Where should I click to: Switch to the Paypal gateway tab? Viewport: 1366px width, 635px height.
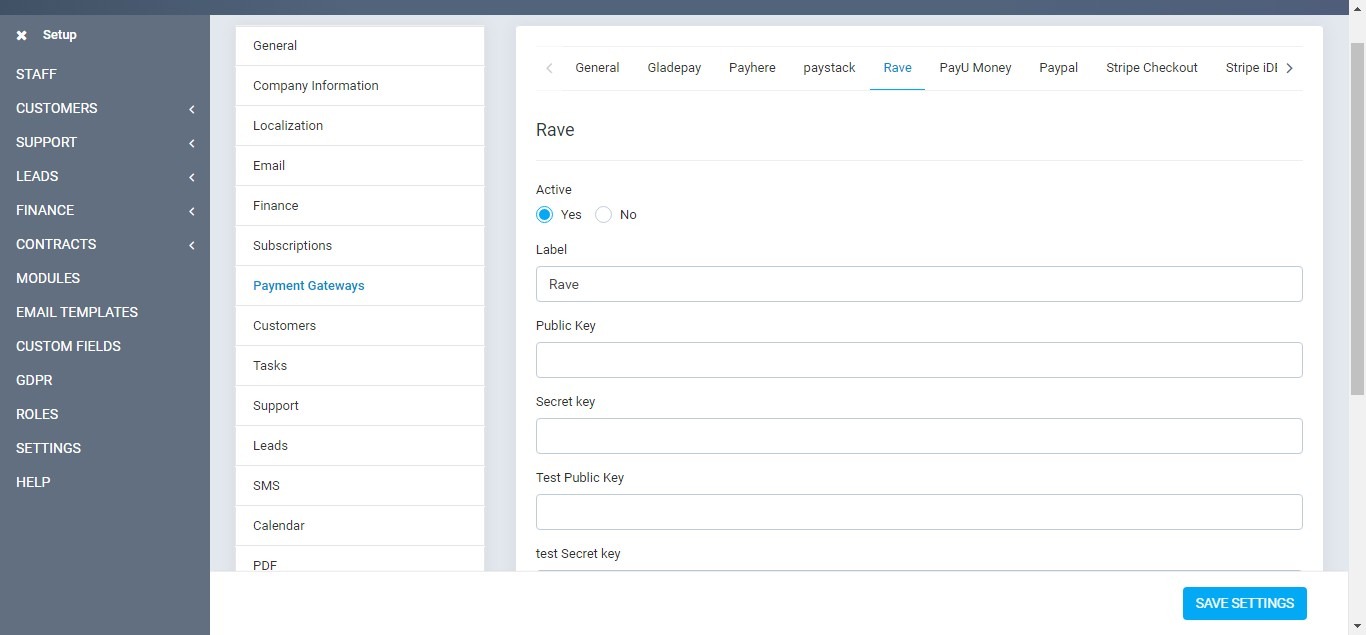[x=1058, y=67]
